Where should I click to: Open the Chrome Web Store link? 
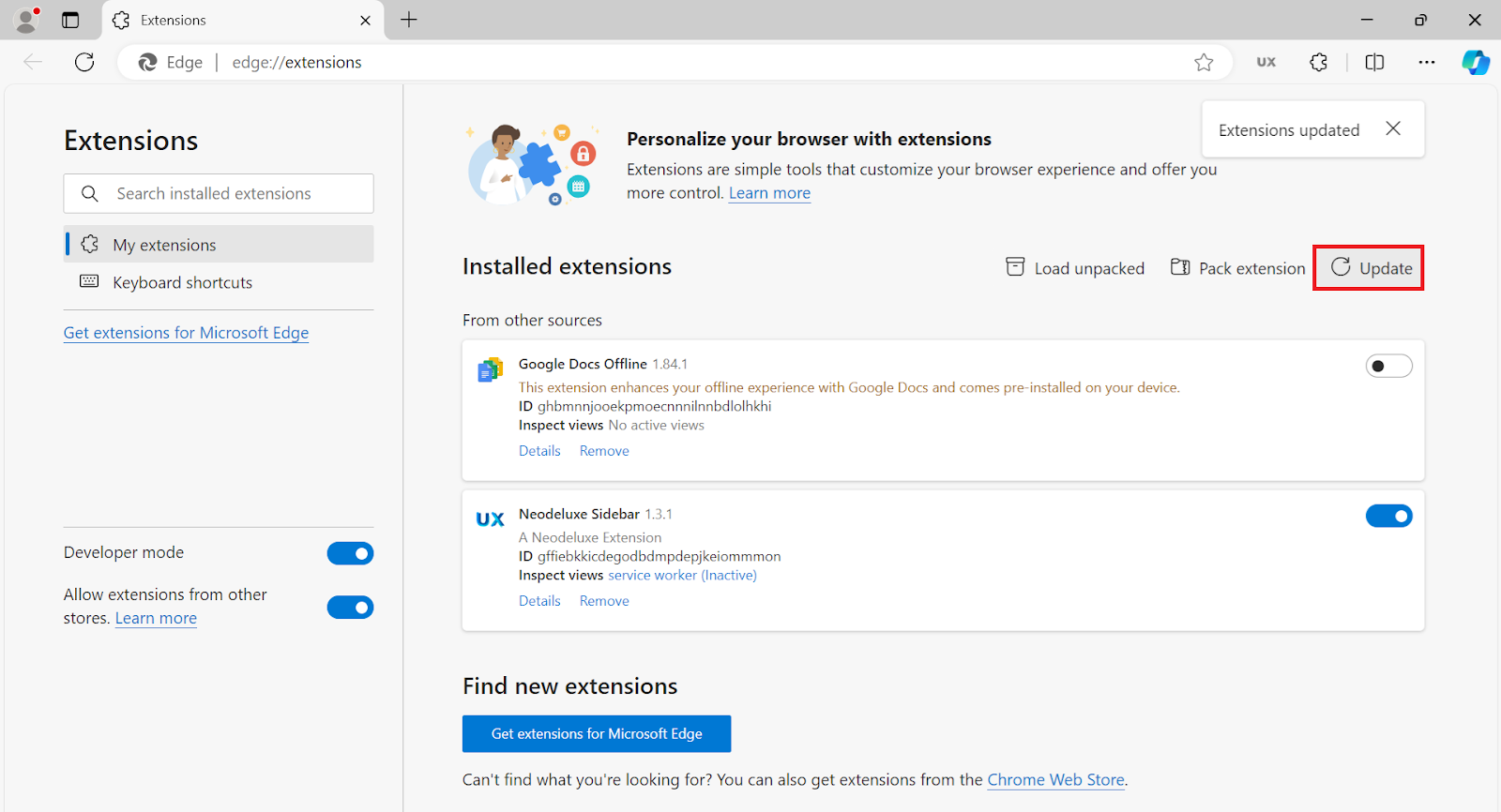click(x=1055, y=780)
